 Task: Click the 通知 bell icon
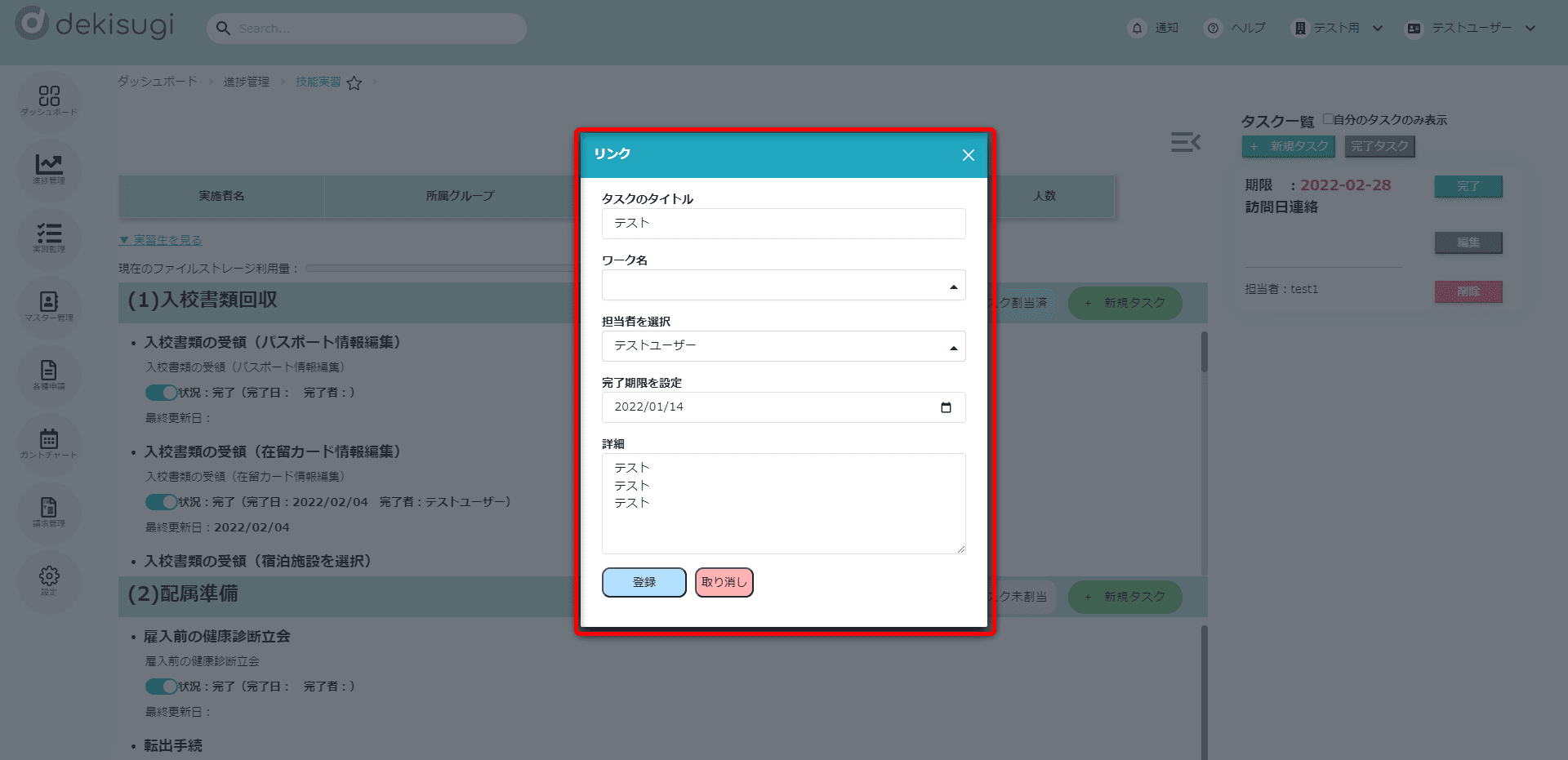(1137, 29)
